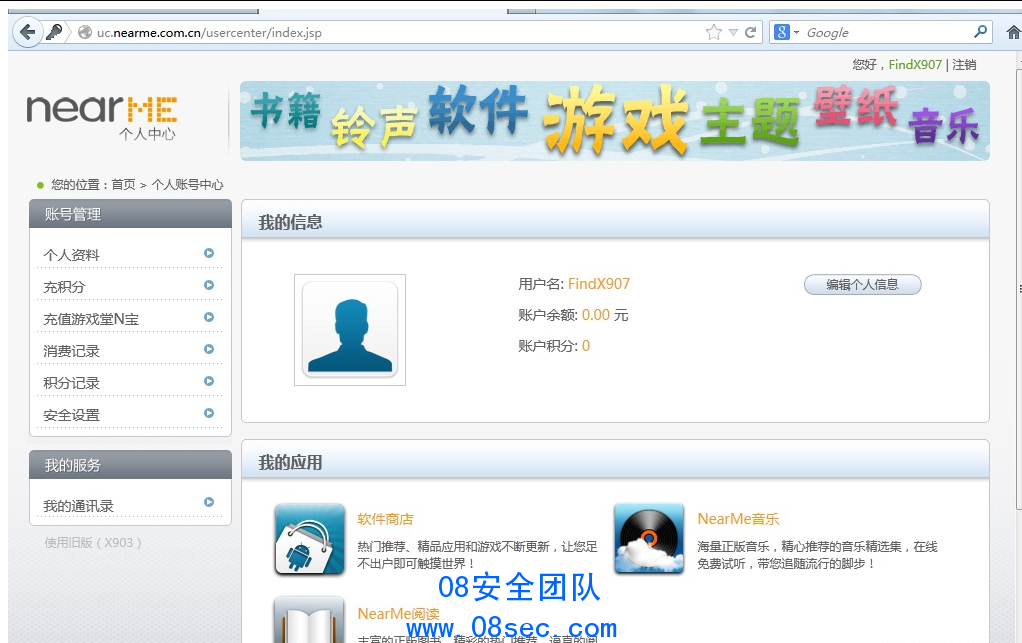Click the 账号管理 panel header

130,214
